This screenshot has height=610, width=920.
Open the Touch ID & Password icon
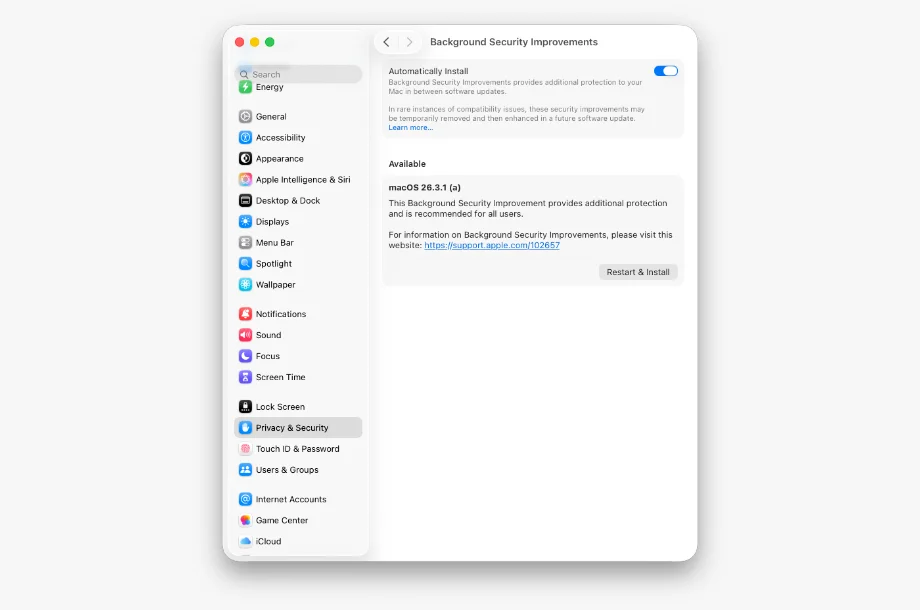(x=245, y=449)
